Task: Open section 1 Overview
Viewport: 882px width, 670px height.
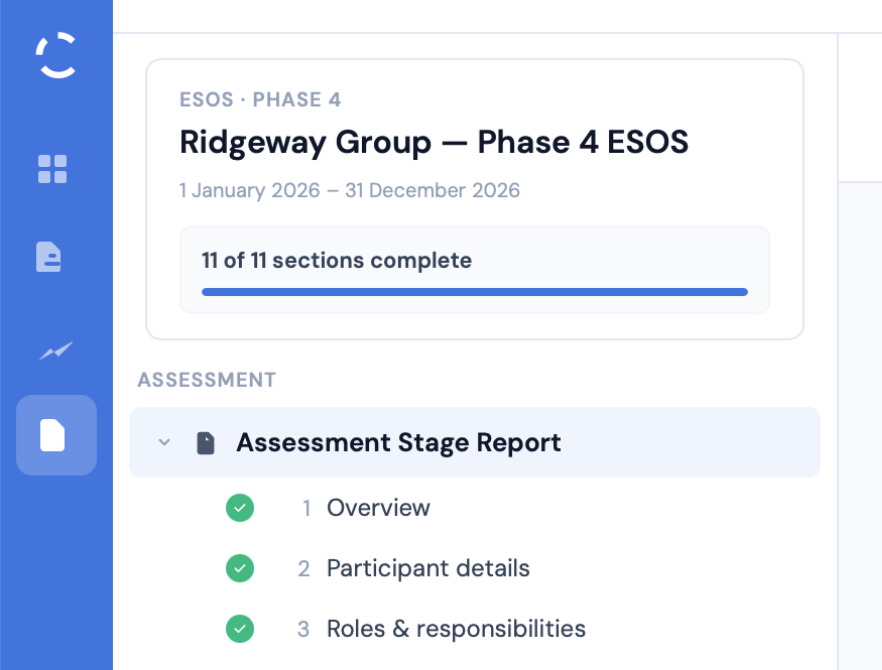Action: tap(378, 508)
